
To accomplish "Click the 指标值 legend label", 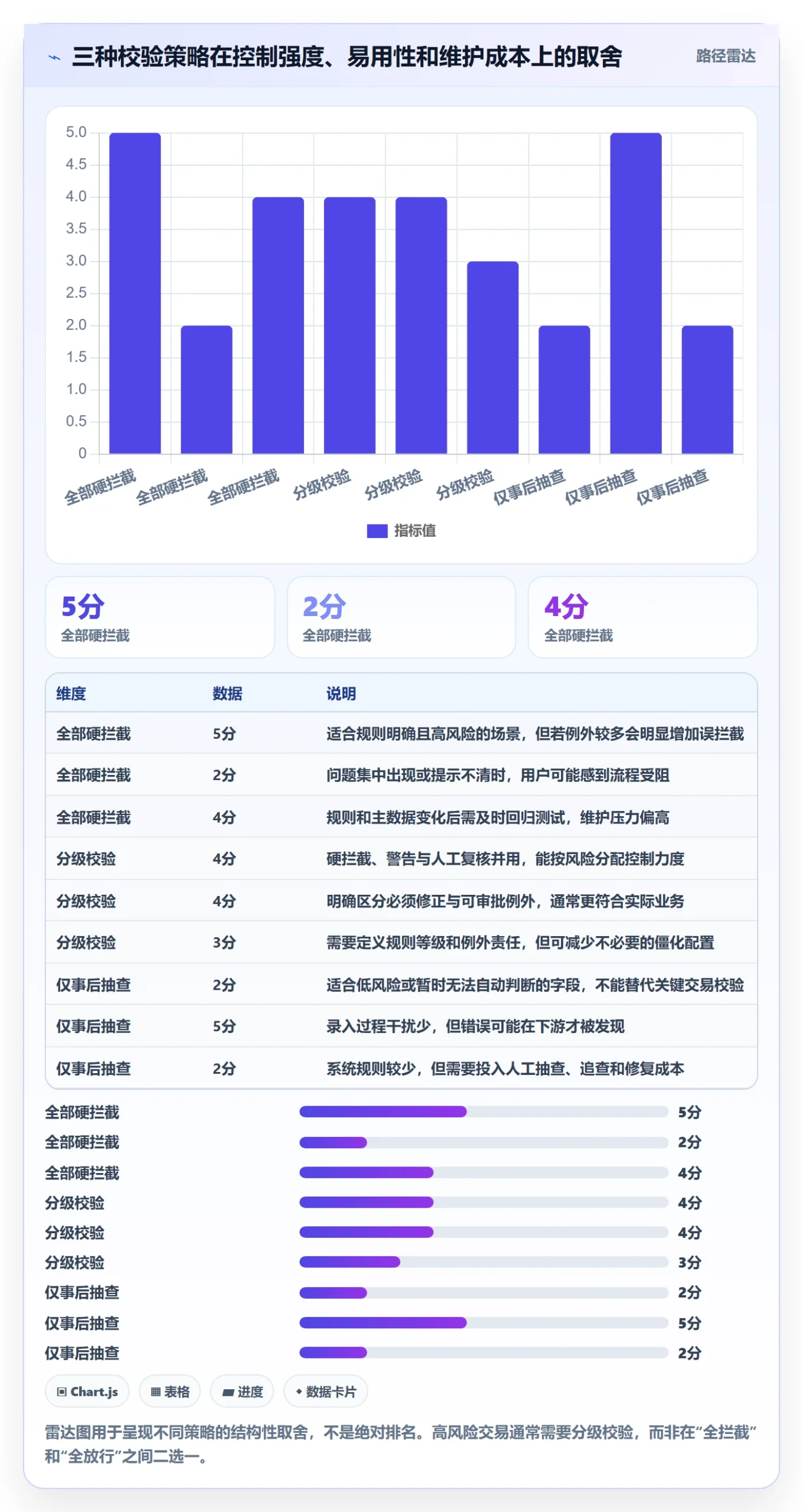I will pos(415,530).
